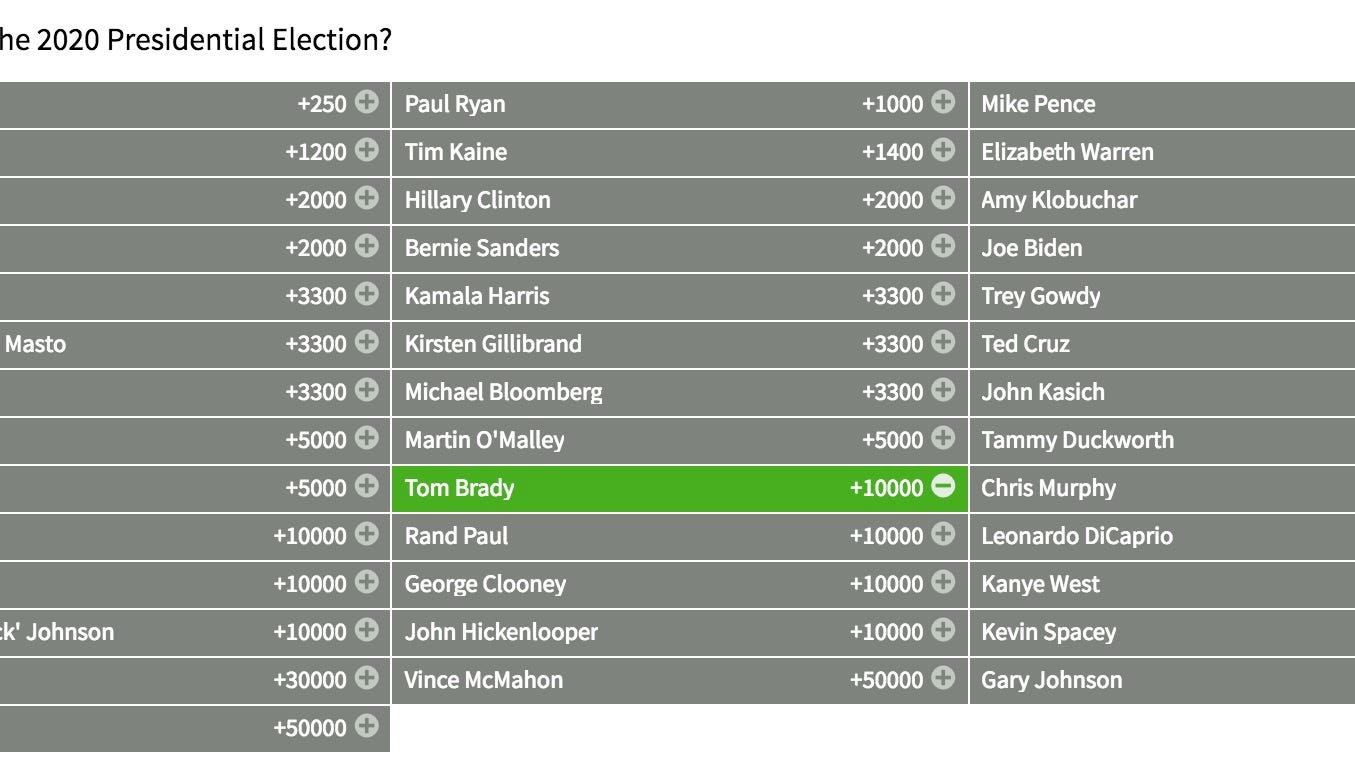Screen dimensions: 1355x762
Task: Choose Kanye West entry
Action: (1040, 584)
